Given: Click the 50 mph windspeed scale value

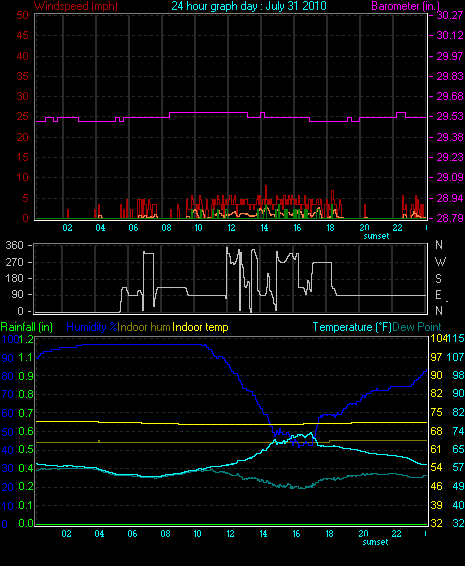Looking at the screenshot, I should click(22, 15).
